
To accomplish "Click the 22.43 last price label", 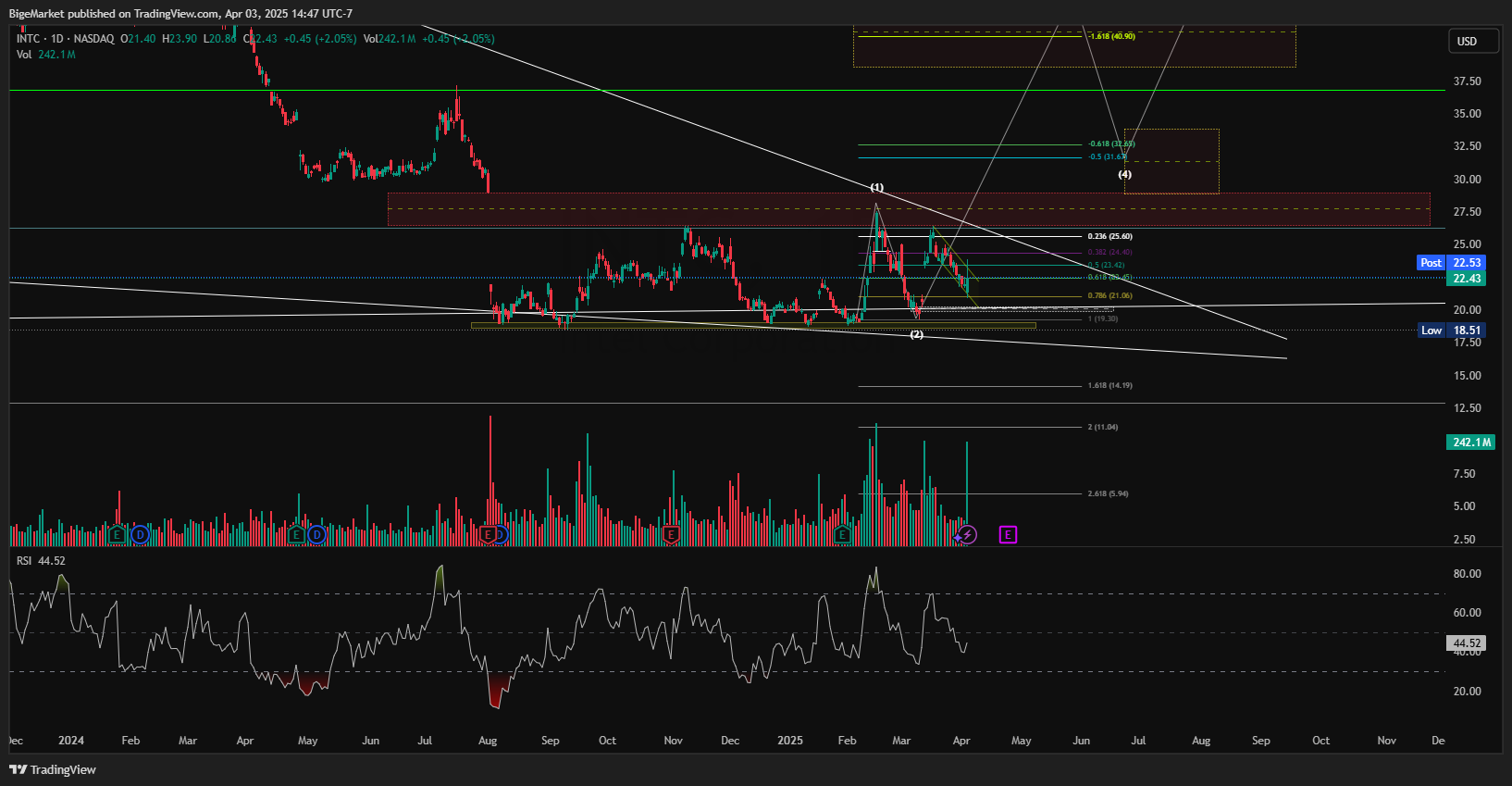I will (x=1467, y=279).
